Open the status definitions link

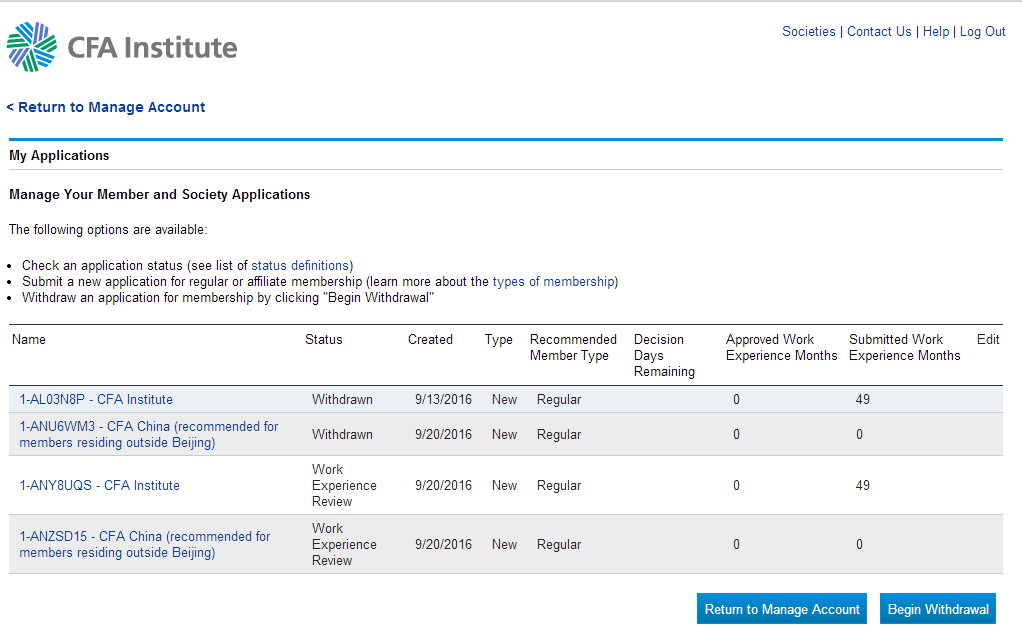(x=300, y=266)
